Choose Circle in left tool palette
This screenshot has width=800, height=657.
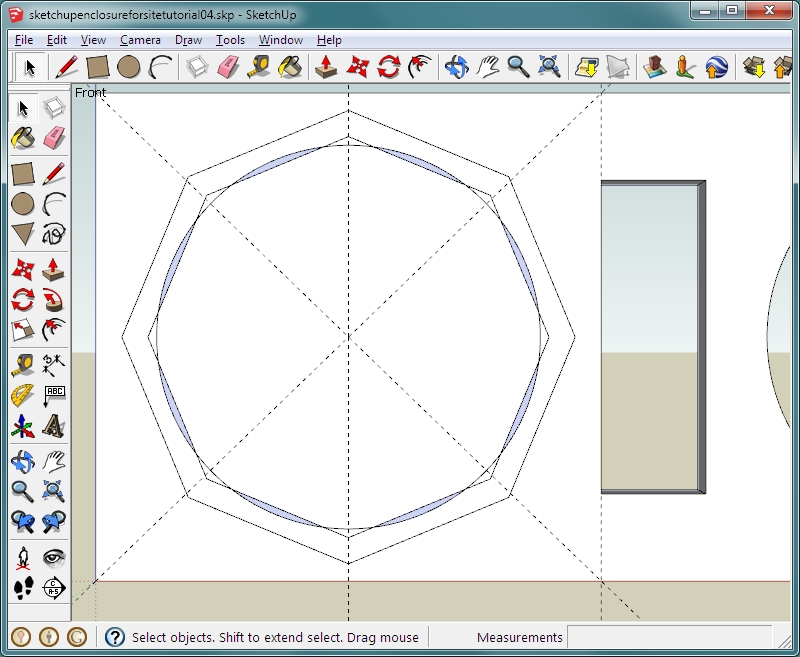[23, 204]
